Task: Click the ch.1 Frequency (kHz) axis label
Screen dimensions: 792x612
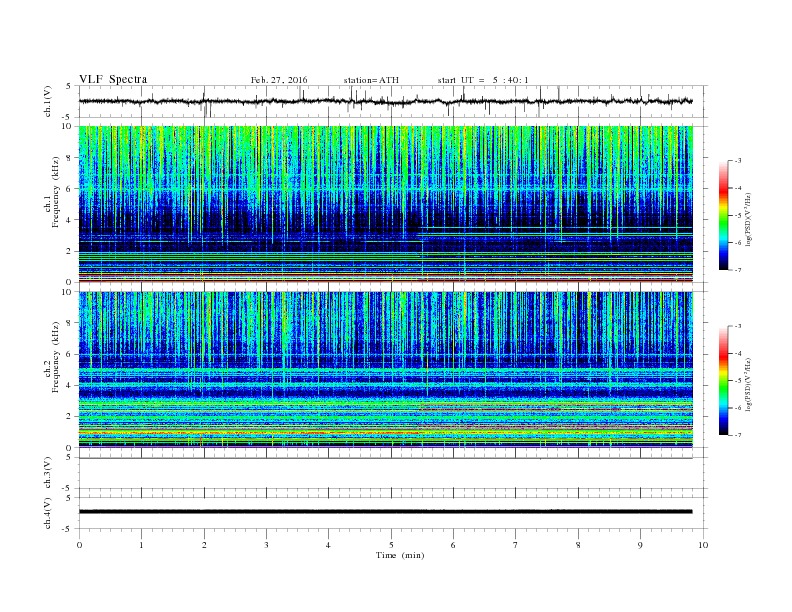Action: click(52, 192)
